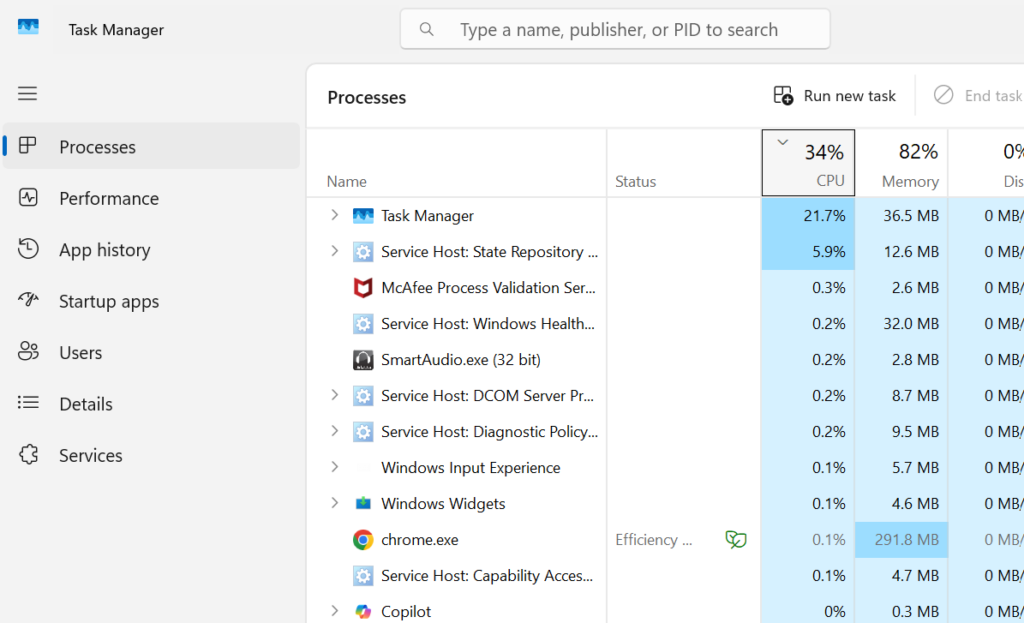Image resolution: width=1024 pixels, height=623 pixels.
Task: Sort by the Status column header
Action: point(684,163)
